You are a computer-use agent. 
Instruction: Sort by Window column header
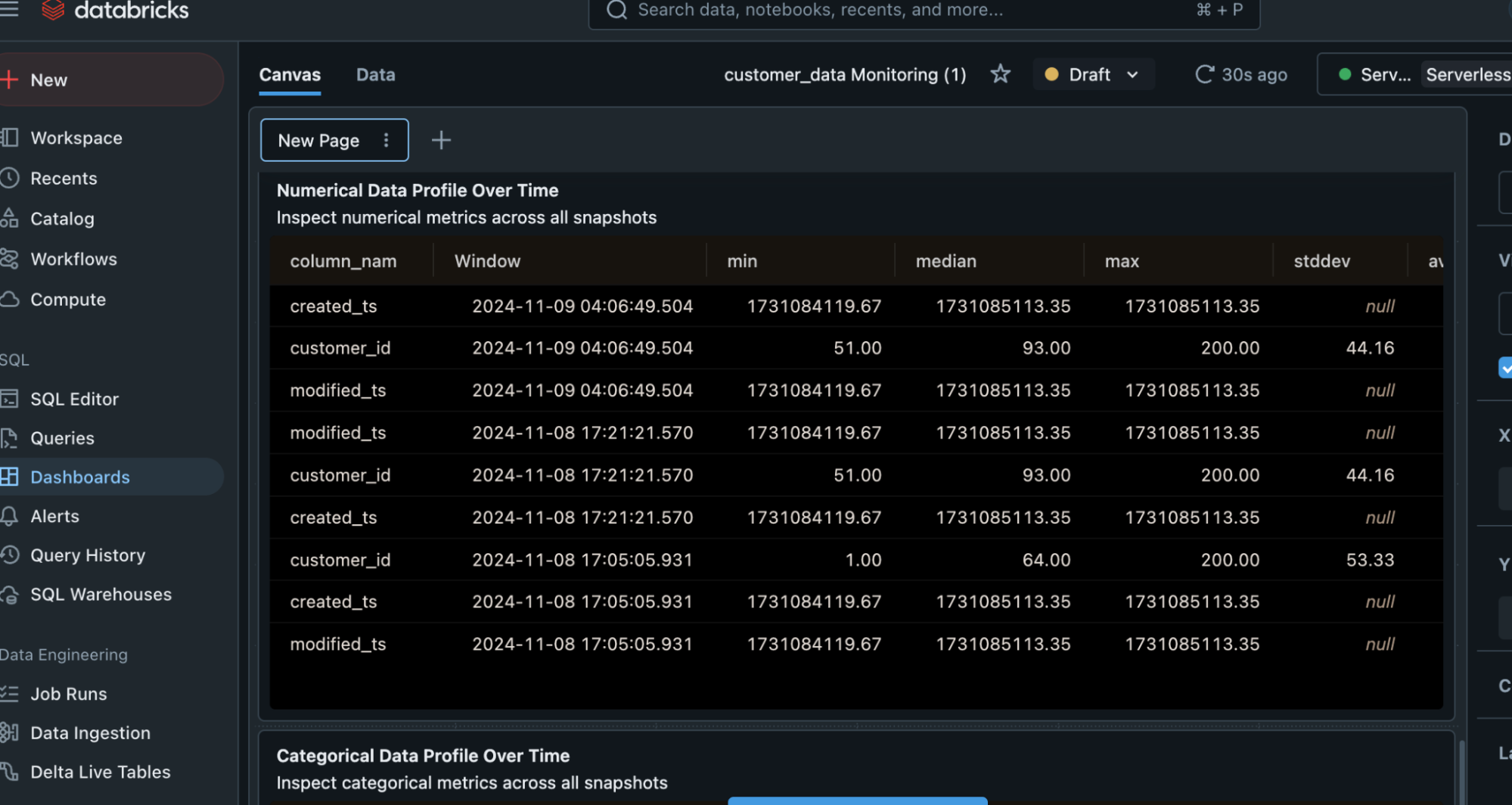click(x=487, y=261)
